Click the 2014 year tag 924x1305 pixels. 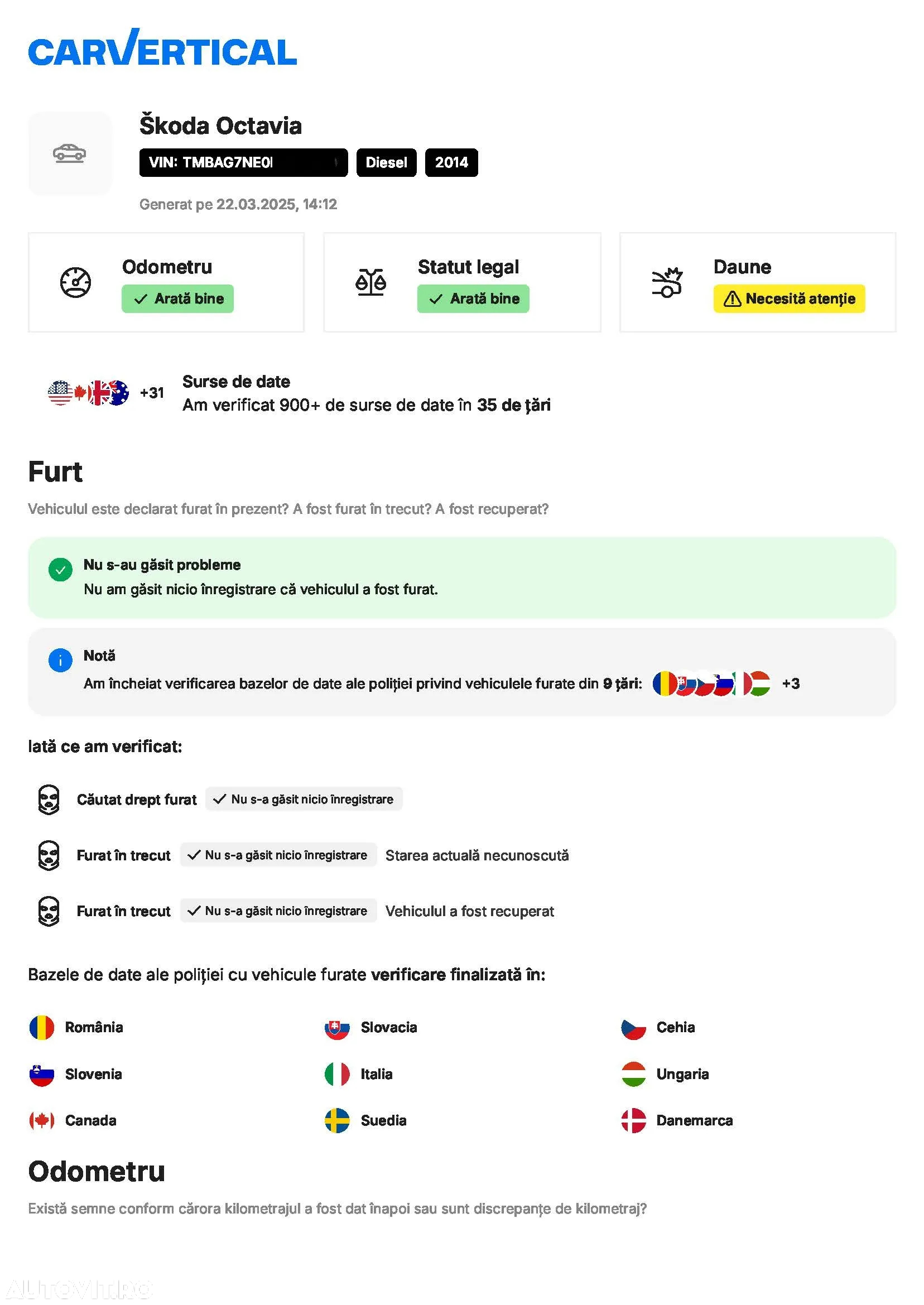[452, 163]
